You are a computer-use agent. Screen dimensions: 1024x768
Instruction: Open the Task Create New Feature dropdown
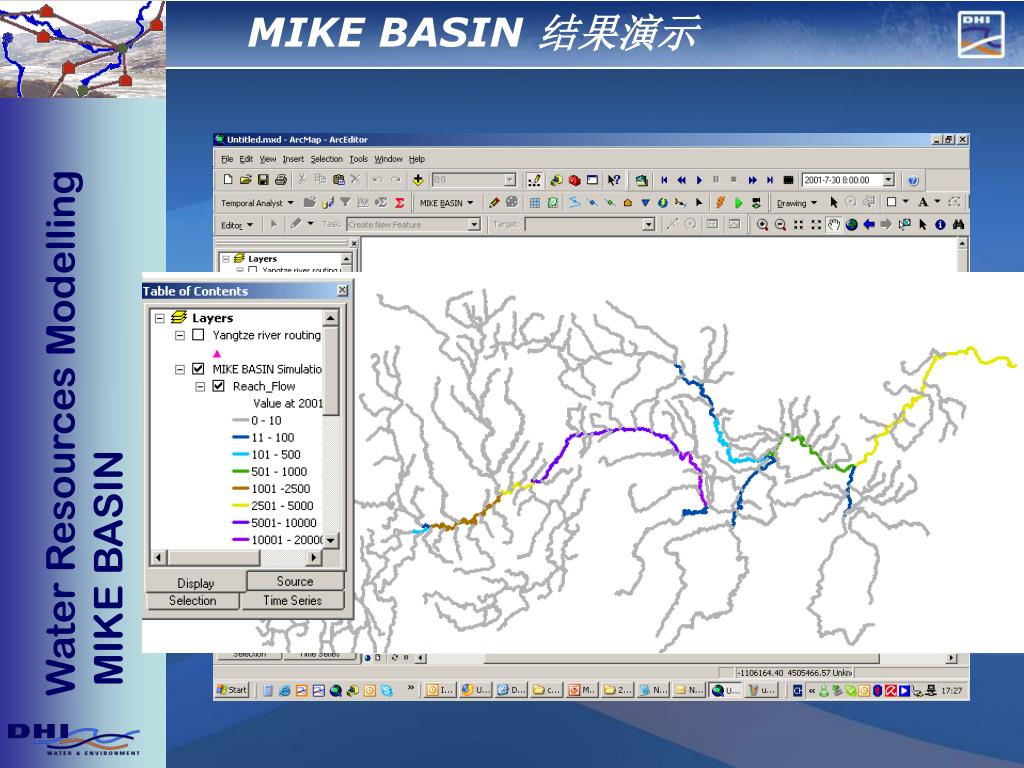pyautogui.click(x=474, y=225)
